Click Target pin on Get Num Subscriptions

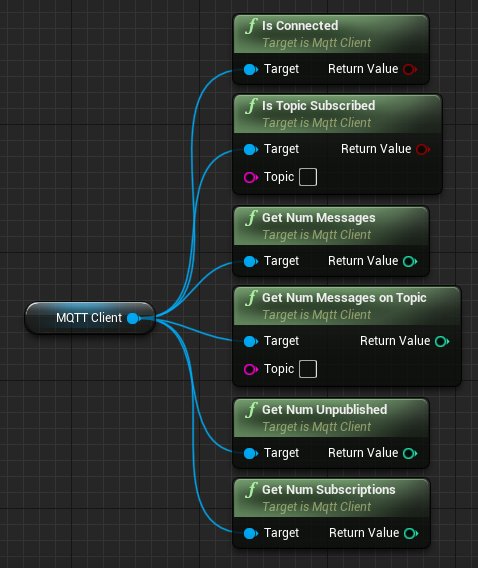coord(251,533)
